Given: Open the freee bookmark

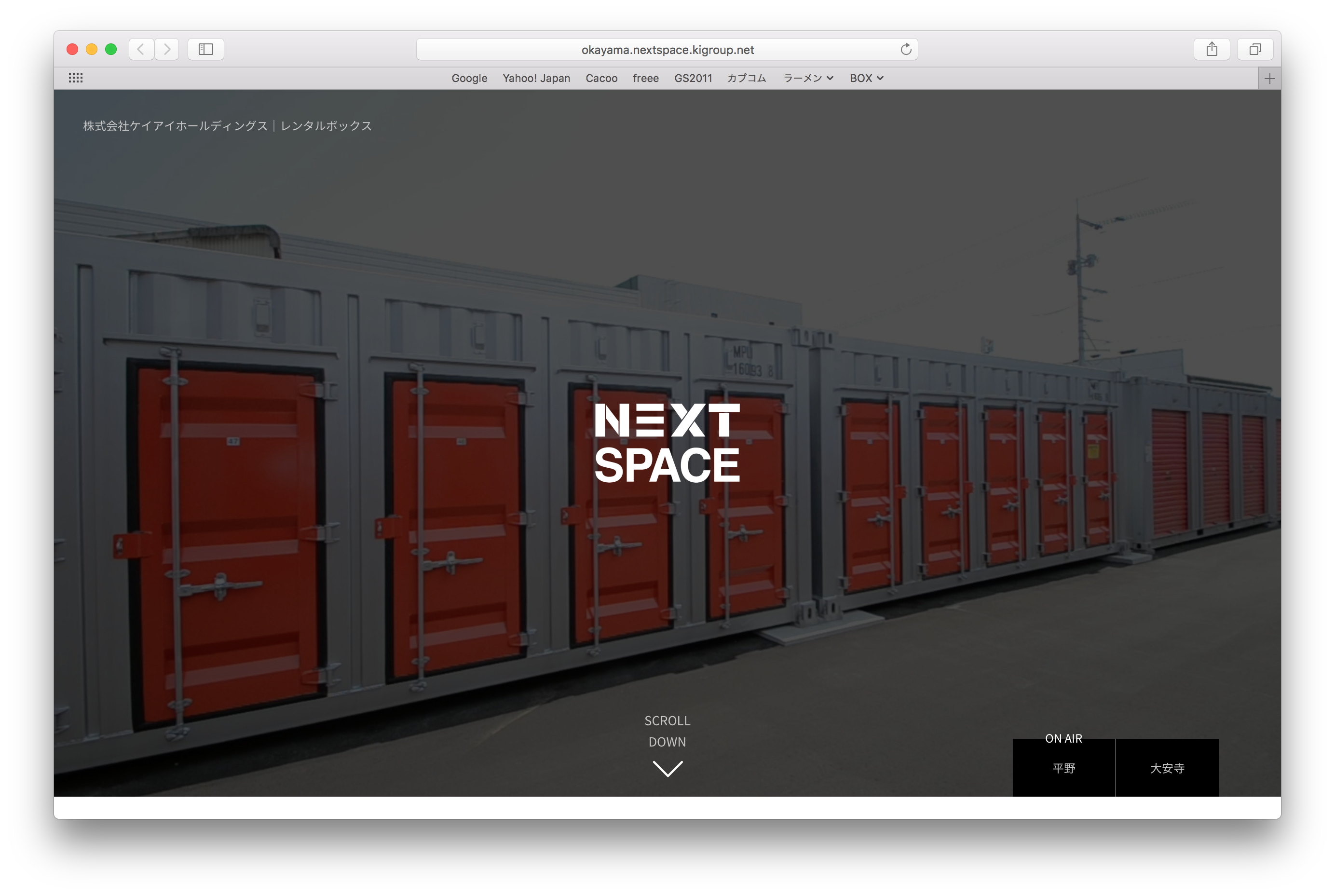Looking at the screenshot, I should pos(646,78).
